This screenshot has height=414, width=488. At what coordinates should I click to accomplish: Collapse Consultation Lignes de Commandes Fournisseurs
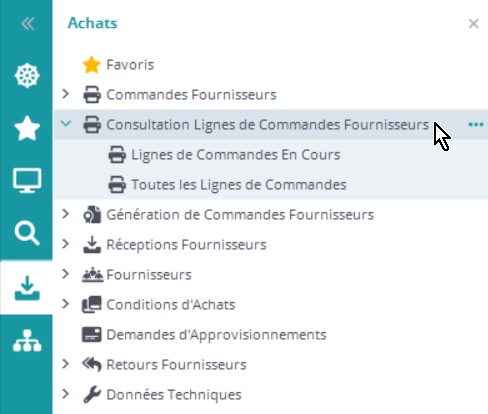click(x=66, y=124)
